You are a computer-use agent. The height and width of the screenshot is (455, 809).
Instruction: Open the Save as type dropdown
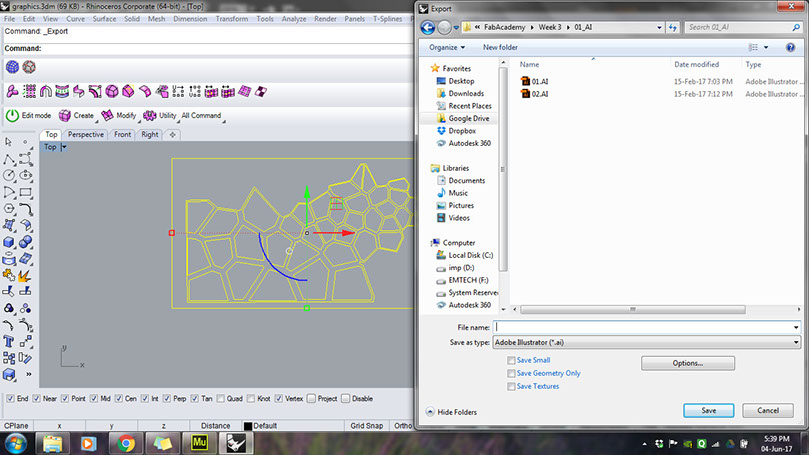pyautogui.click(x=796, y=343)
